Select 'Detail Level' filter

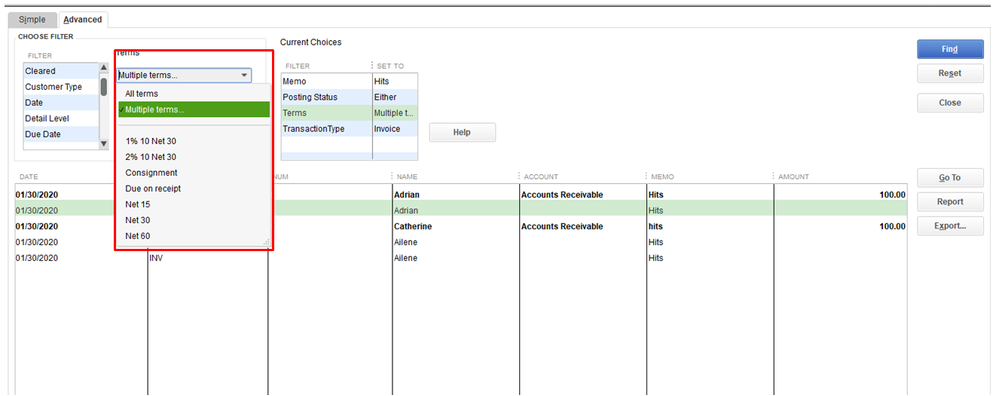click(x=61, y=118)
